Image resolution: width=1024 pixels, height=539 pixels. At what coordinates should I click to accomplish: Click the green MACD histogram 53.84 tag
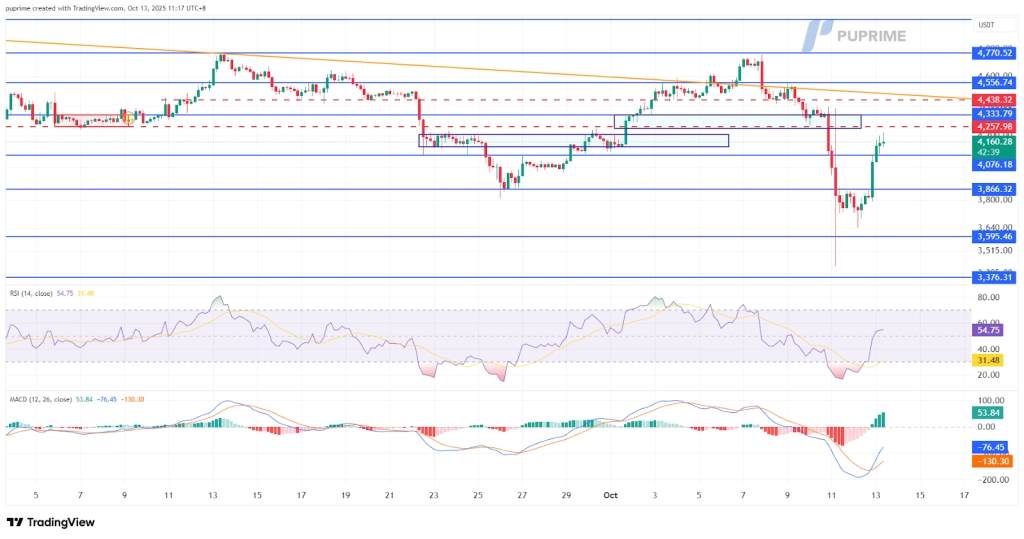point(989,410)
